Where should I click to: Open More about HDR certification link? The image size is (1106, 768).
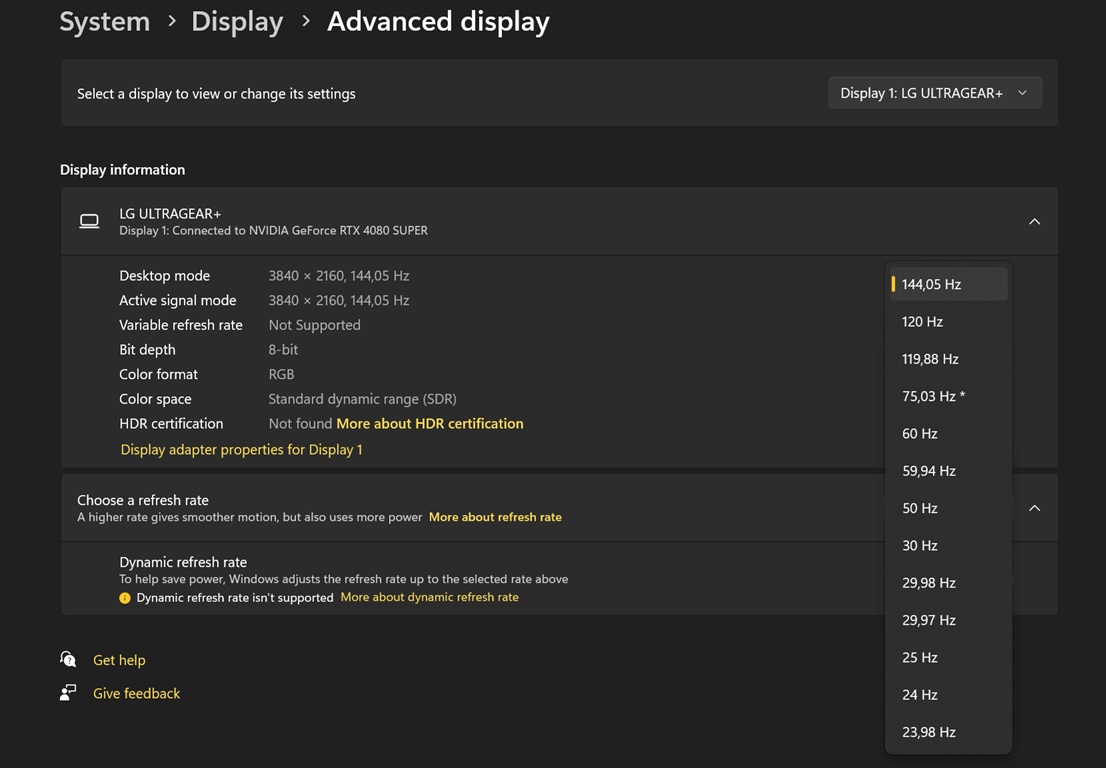click(x=430, y=424)
